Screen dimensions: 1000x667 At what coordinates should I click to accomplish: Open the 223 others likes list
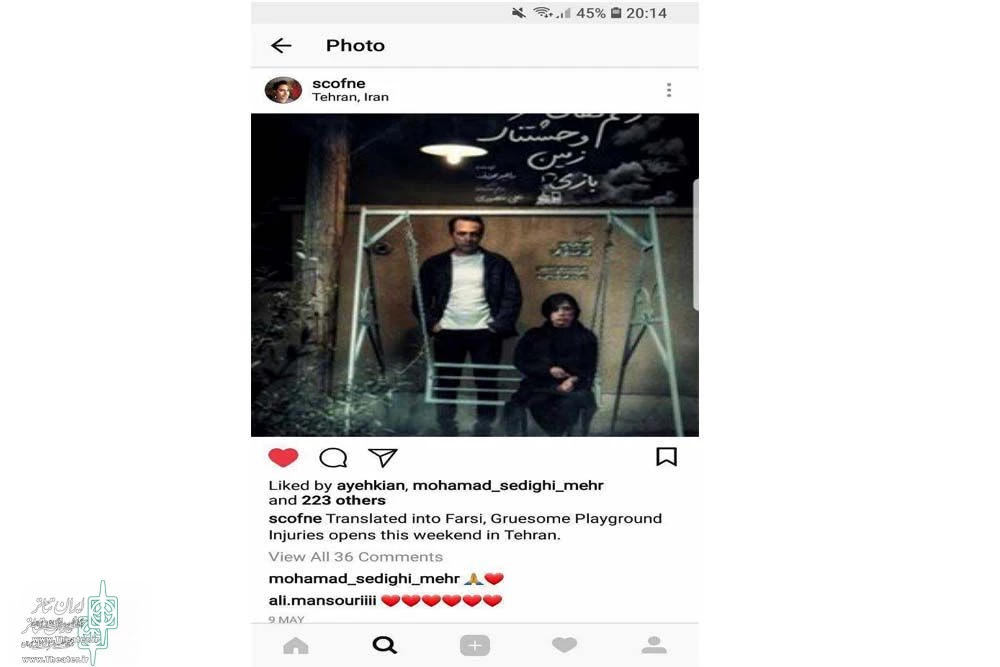(x=344, y=501)
